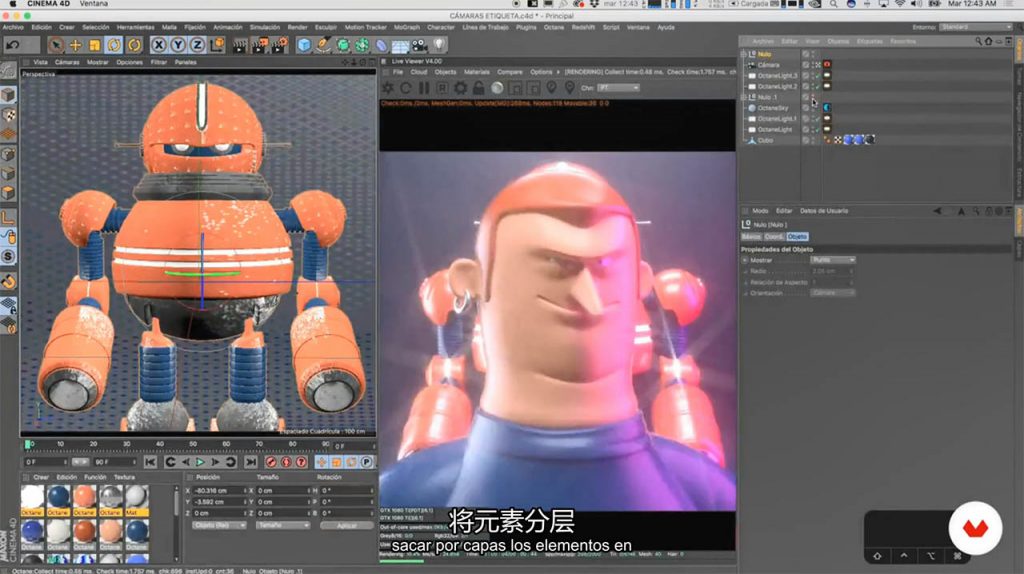1024x574 pixels.
Task: Open the Chn channel dropdown in Live Viewer
Action: point(618,88)
